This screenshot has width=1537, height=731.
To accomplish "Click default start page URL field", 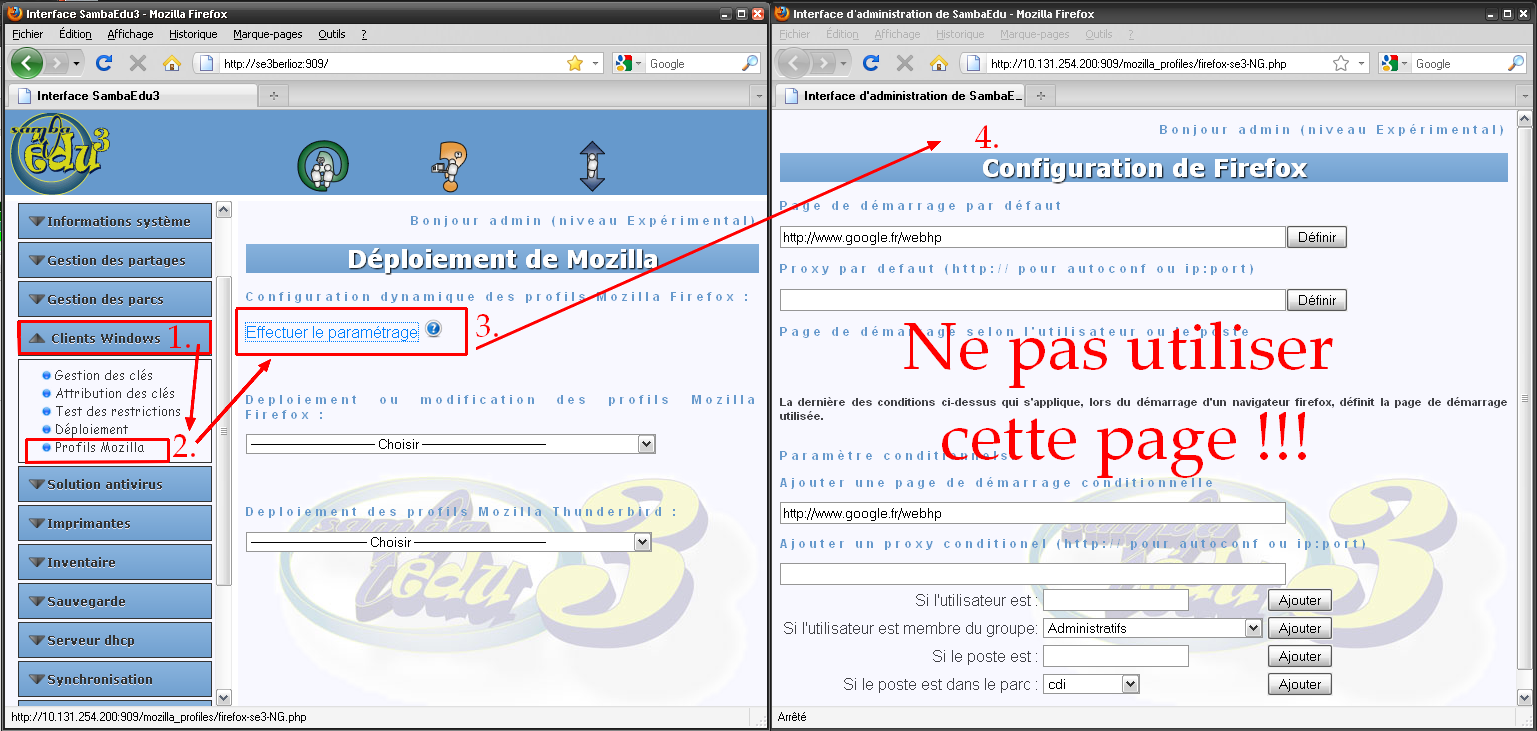I will [1032, 237].
